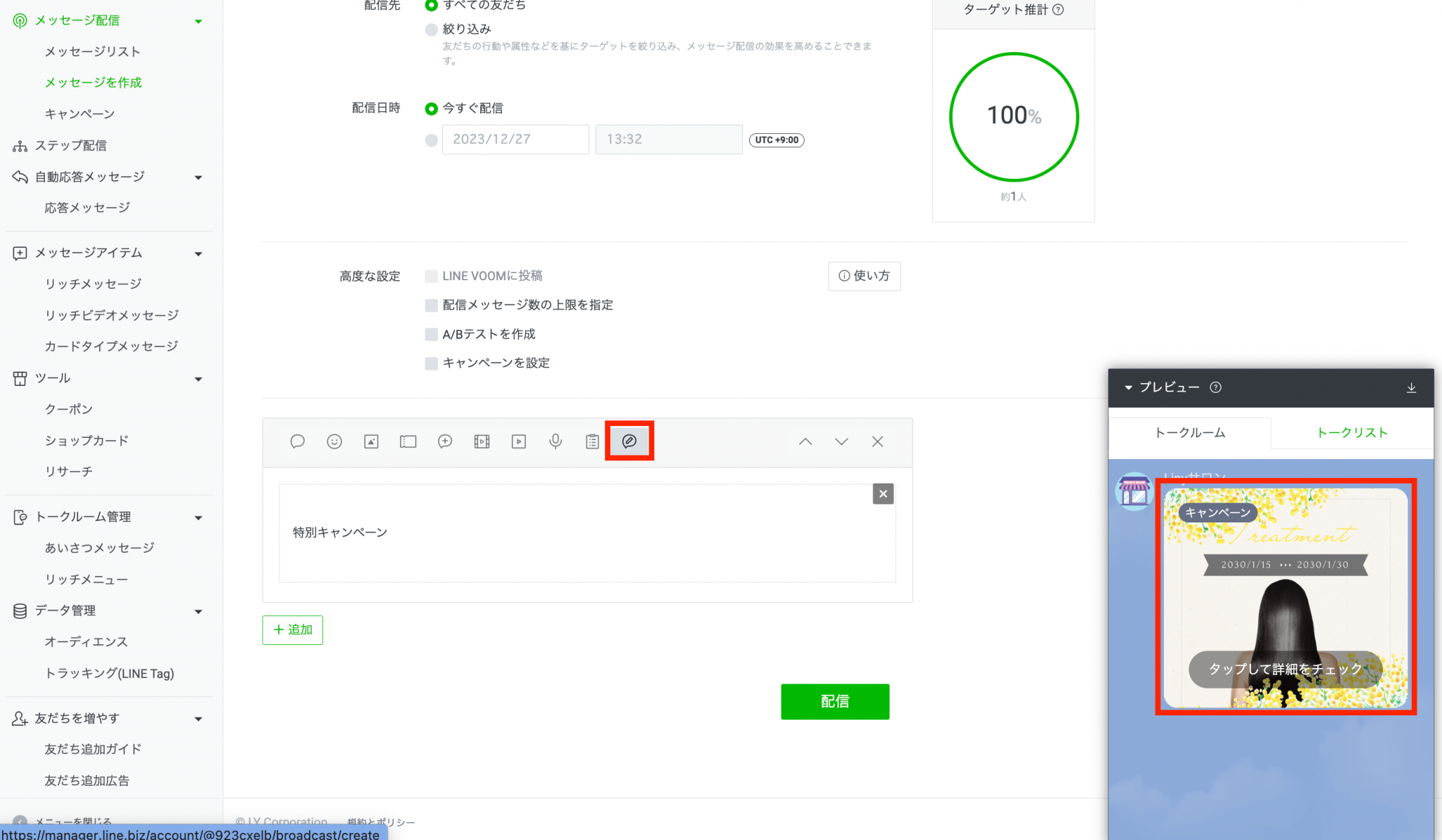Click the 100% target estimate circle
The width and height of the screenshot is (1442, 840).
pyautogui.click(x=1013, y=117)
